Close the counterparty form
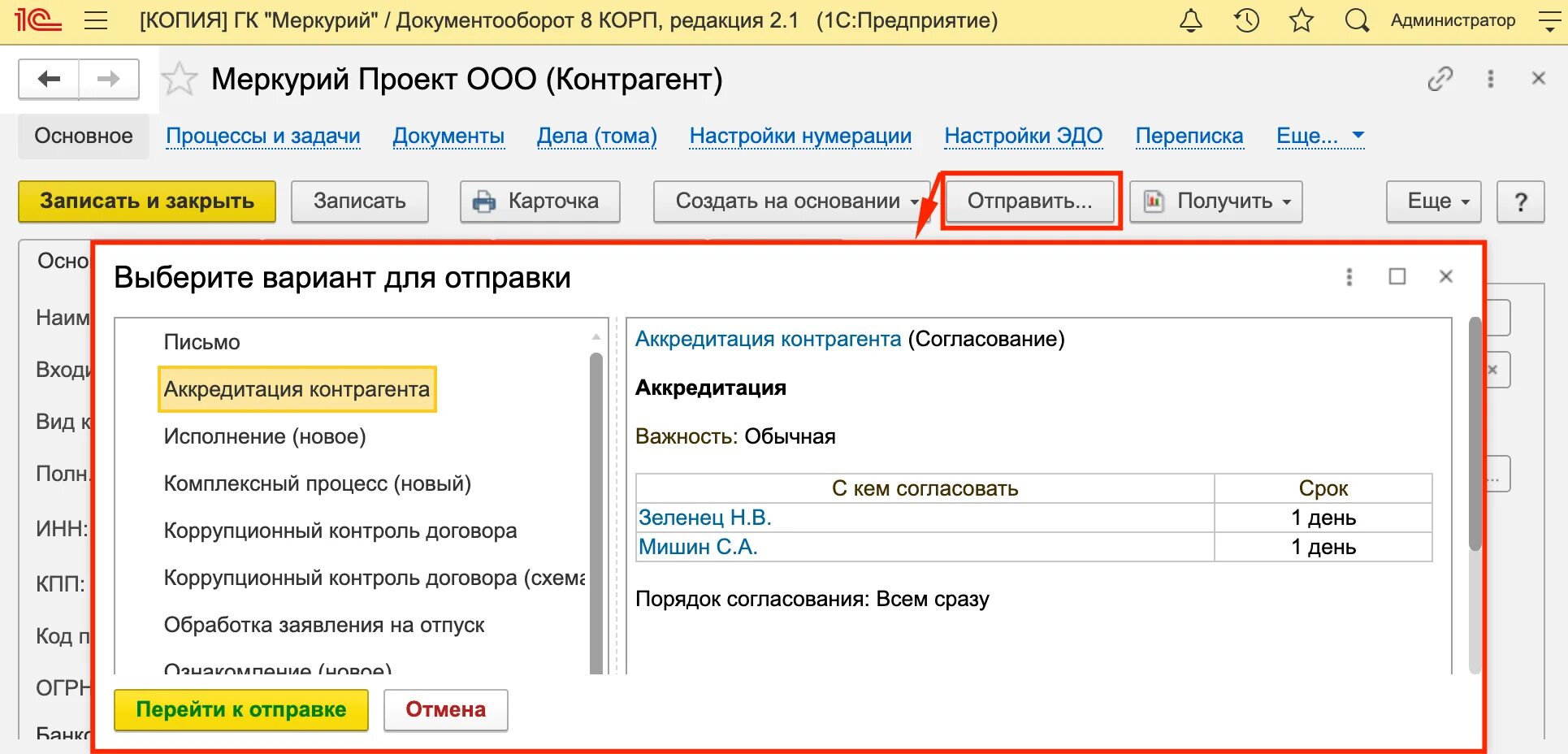Image resolution: width=1568 pixels, height=754 pixels. (1538, 79)
